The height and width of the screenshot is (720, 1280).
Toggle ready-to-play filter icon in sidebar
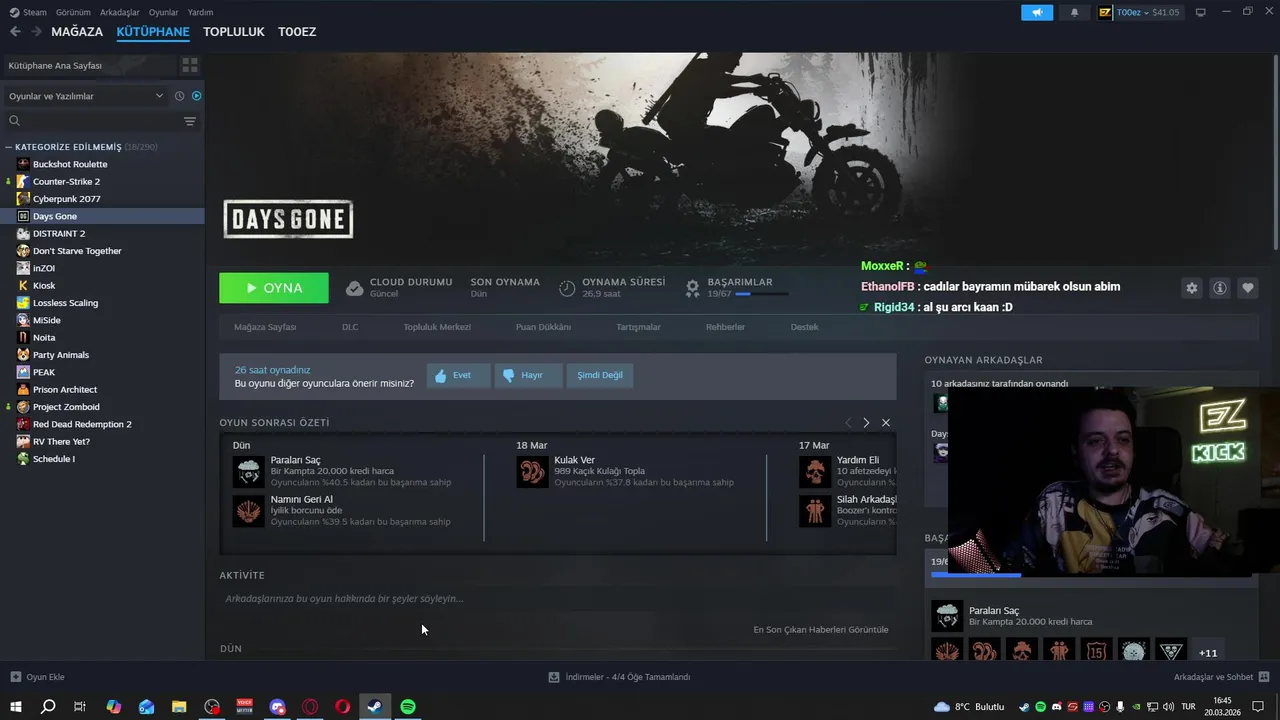pyautogui.click(x=196, y=96)
